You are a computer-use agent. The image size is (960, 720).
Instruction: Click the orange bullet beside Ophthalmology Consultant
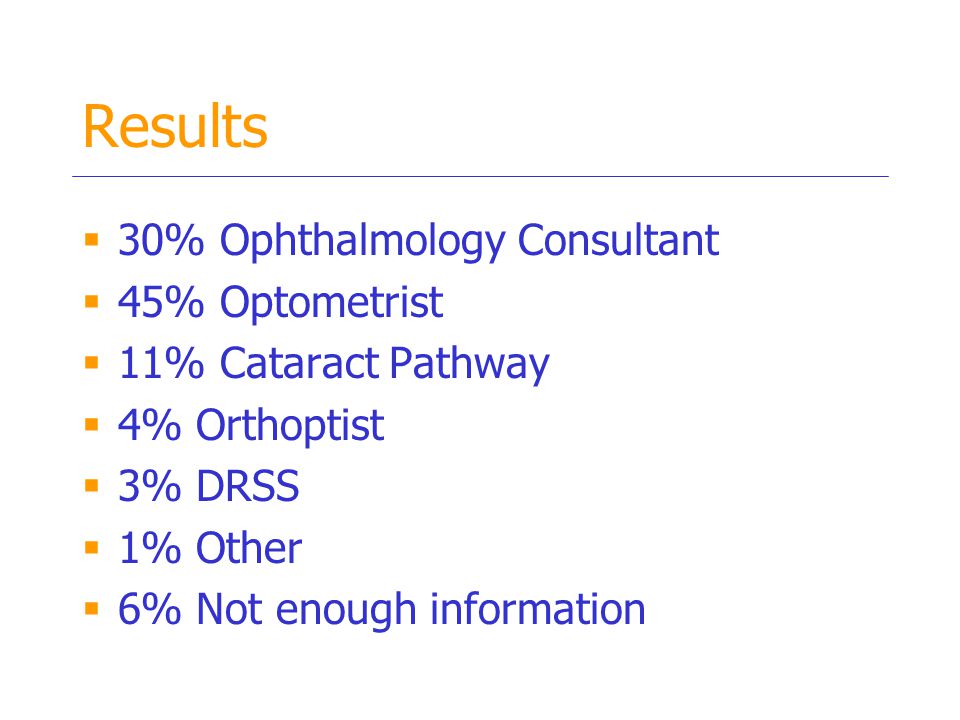coord(92,239)
